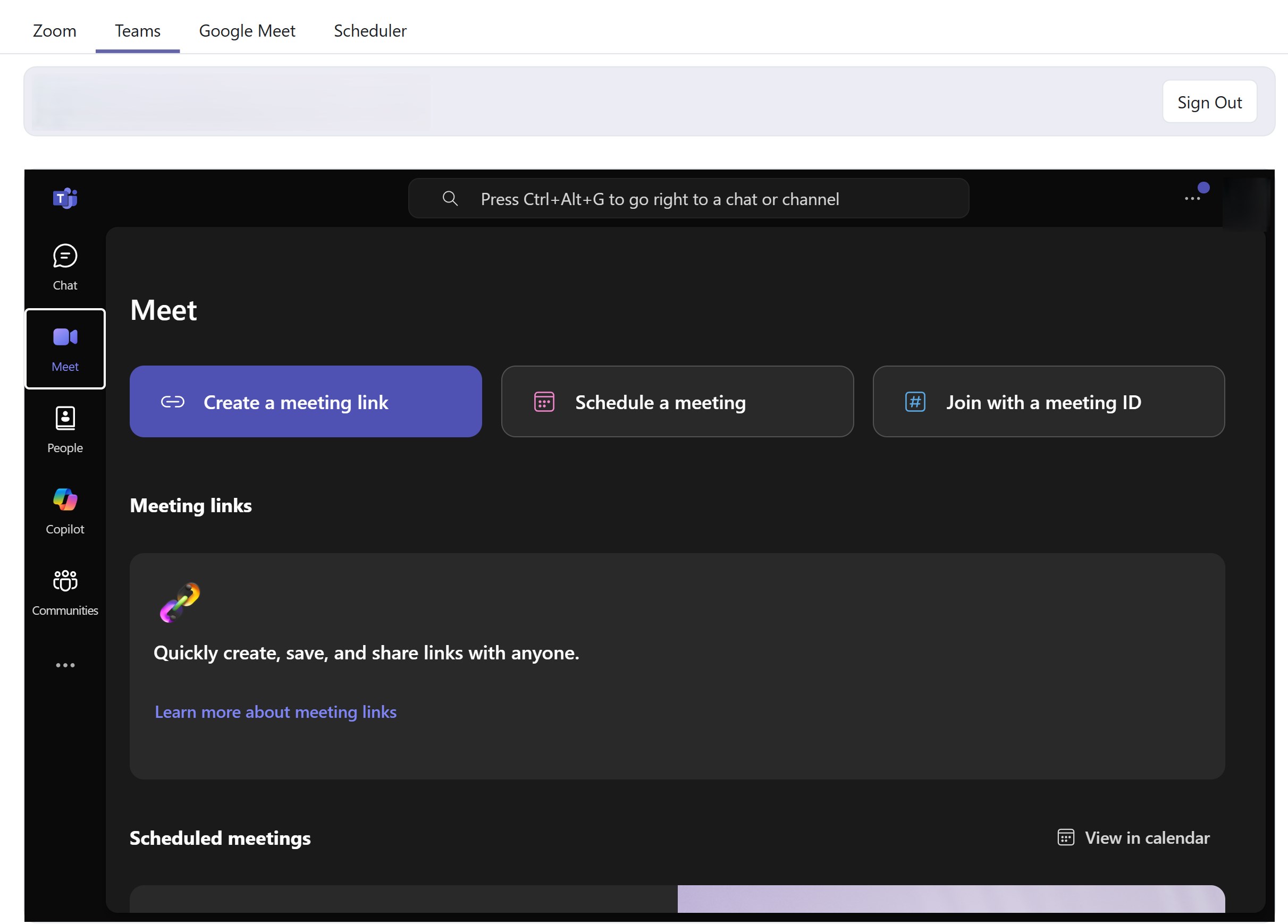The width and height of the screenshot is (1288, 924).
Task: Click the 'Scheduled meetings' heading
Action: click(221, 838)
